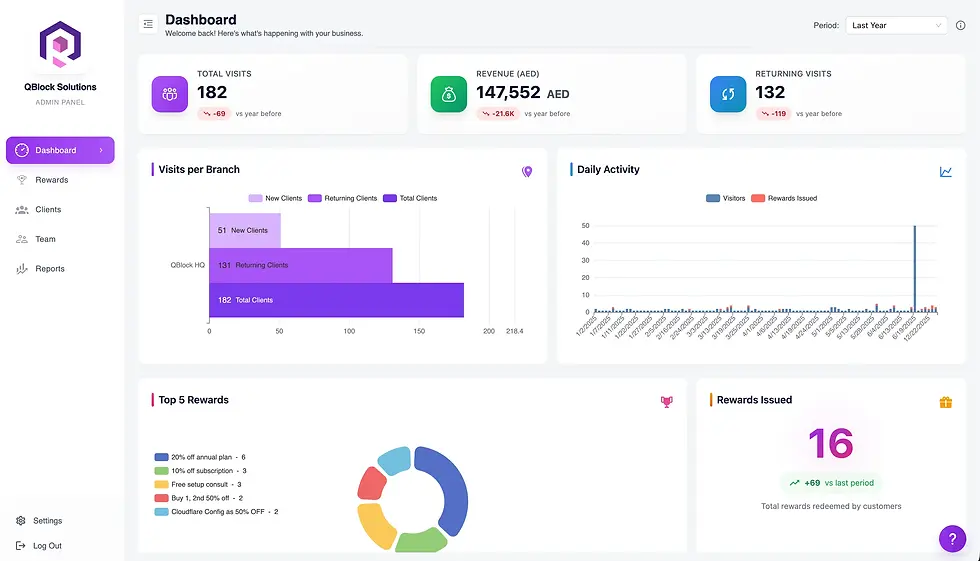This screenshot has width=980, height=561.
Task: Toggle the Returning Clients legend entry
Action: (342, 198)
